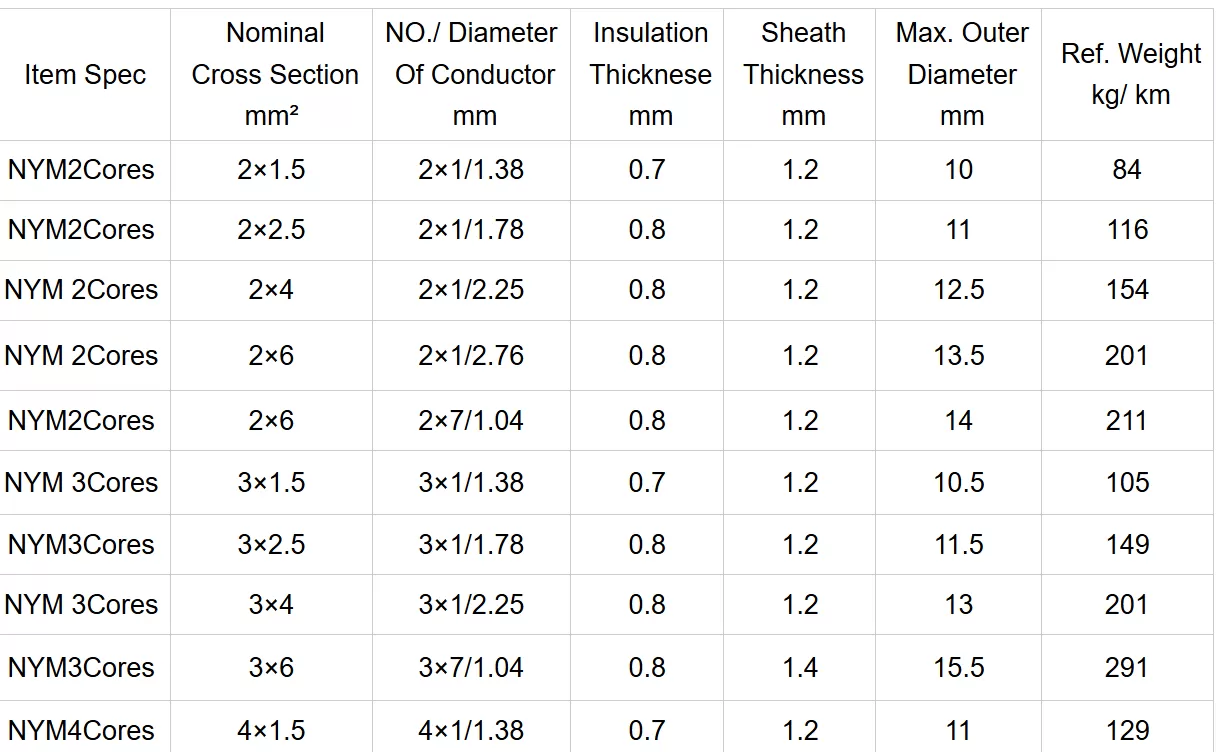Image resolution: width=1221 pixels, height=752 pixels.
Task: Click the Sheath Thickness column header
Action: pos(803,75)
